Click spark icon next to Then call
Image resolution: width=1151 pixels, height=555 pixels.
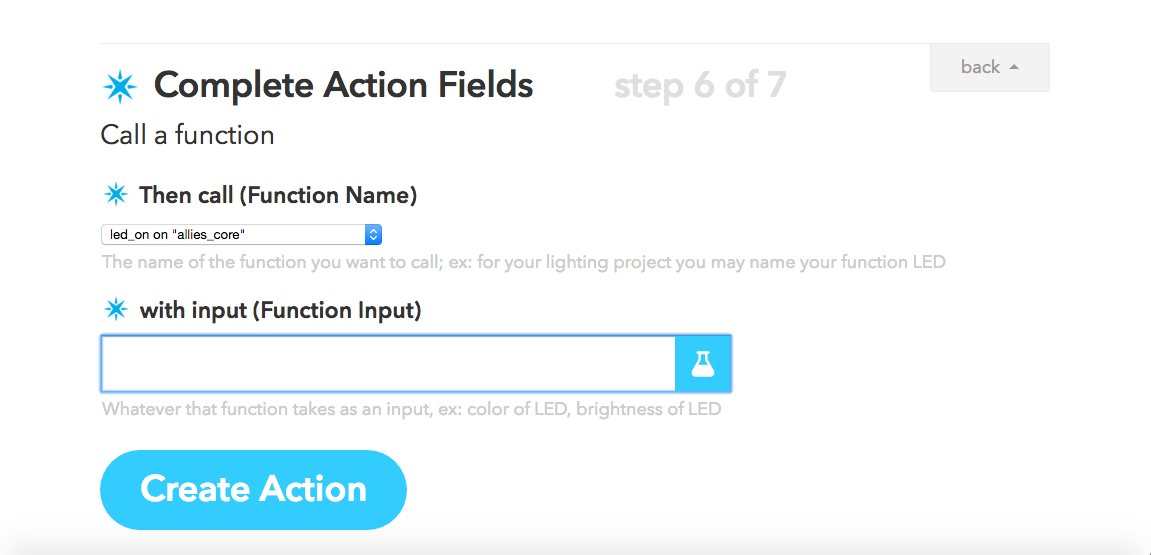tap(117, 194)
